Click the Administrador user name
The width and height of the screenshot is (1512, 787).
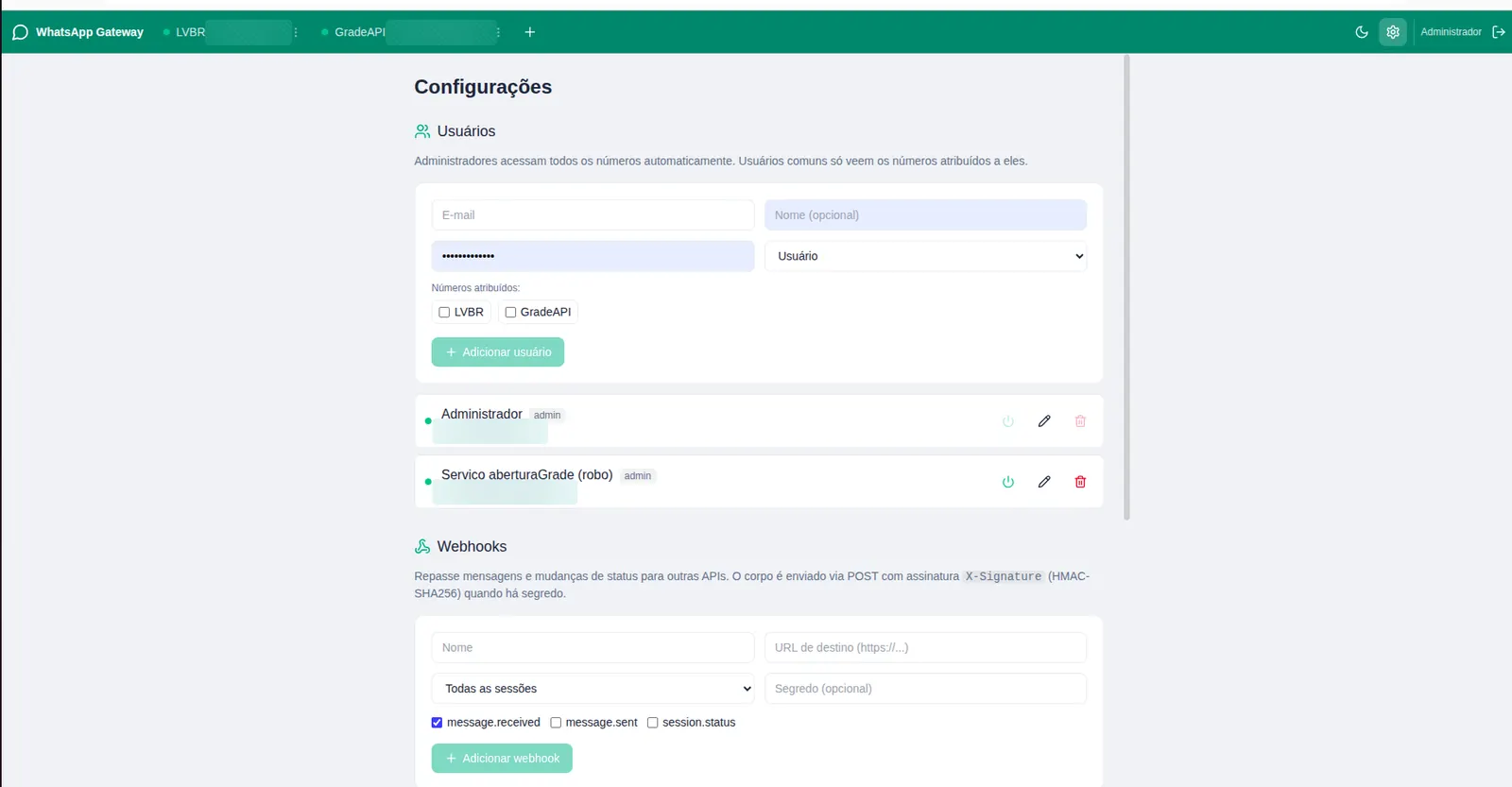[x=482, y=414]
